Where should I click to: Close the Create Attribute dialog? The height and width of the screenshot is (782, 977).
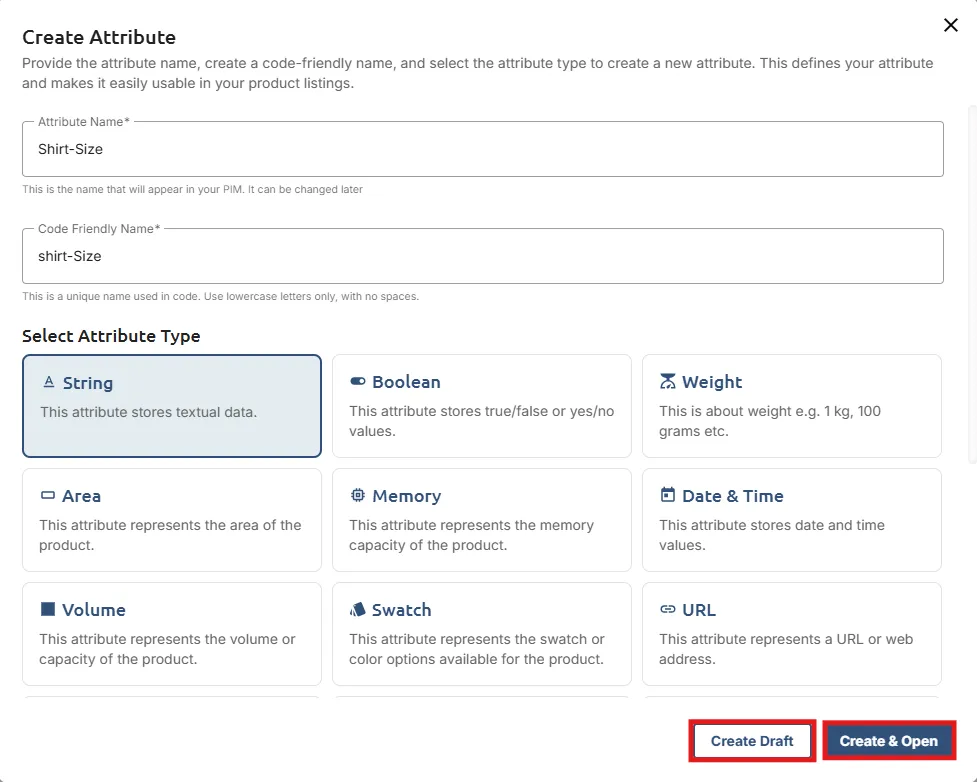pyautogui.click(x=951, y=25)
